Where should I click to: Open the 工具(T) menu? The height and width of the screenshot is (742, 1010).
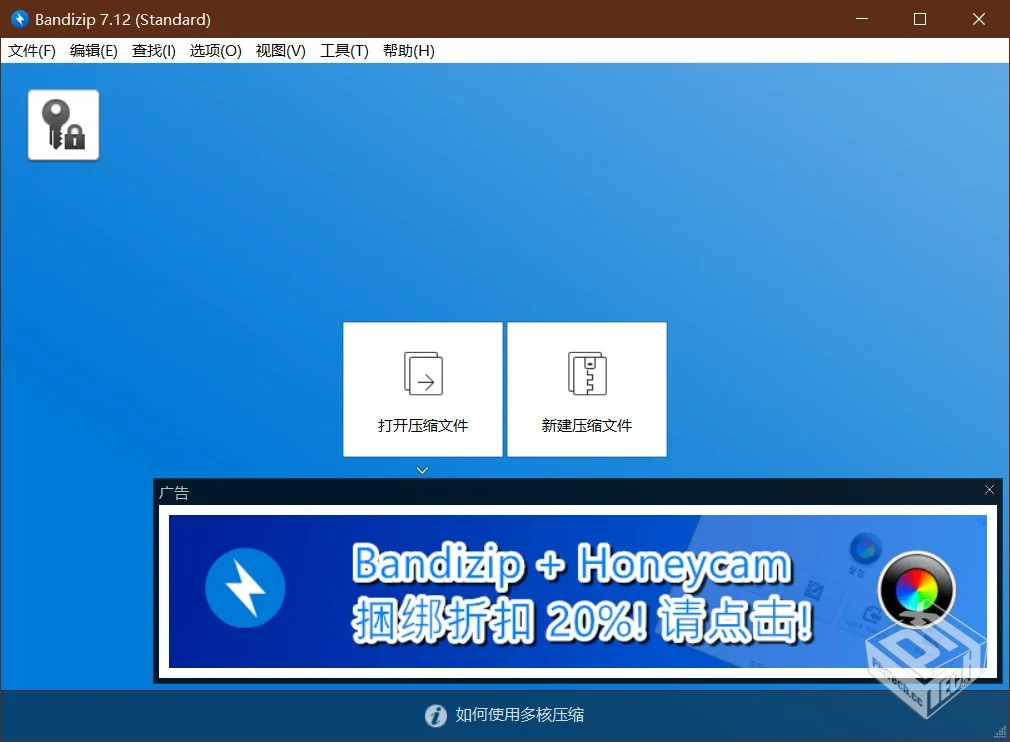tap(344, 51)
